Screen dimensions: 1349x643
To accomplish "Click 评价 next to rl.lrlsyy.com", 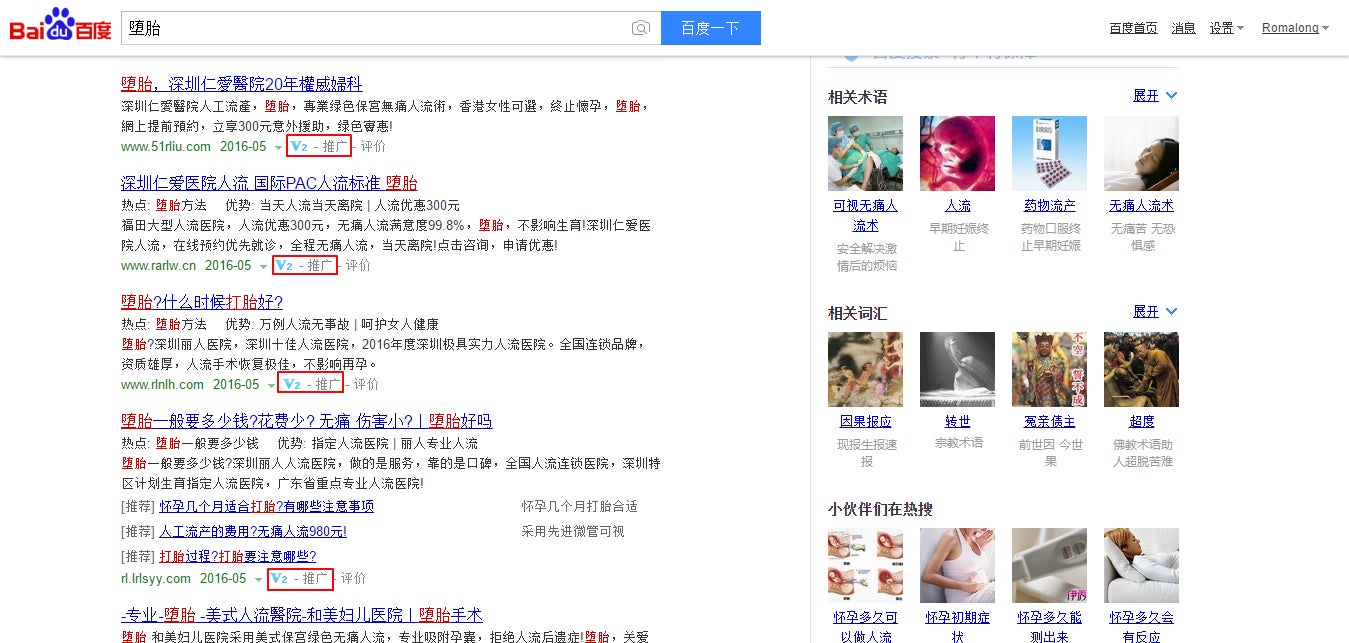I will coord(353,579).
